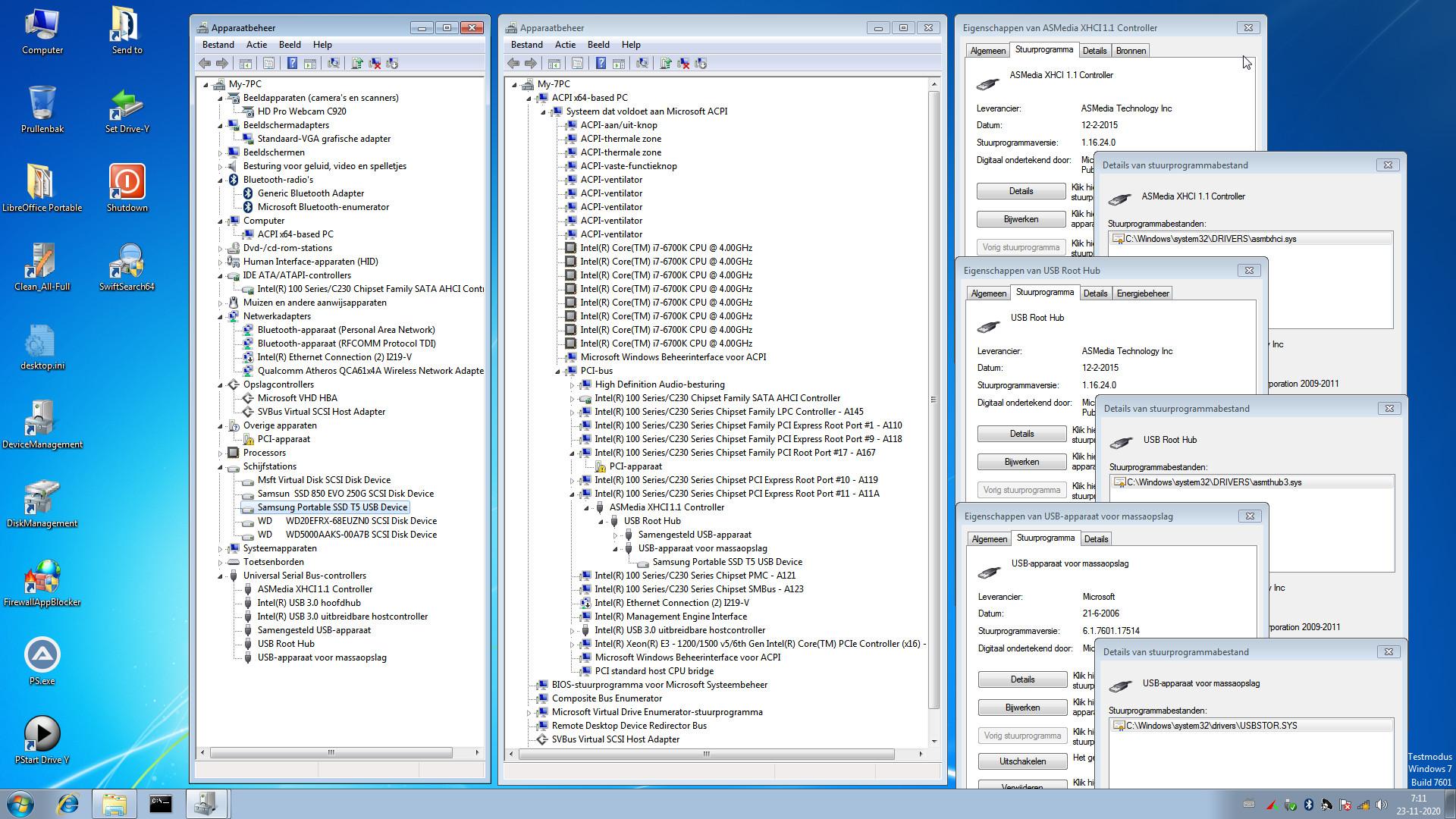Open the SwiftSearch64 desktop icon
The height and width of the screenshot is (819, 1456).
[x=127, y=267]
